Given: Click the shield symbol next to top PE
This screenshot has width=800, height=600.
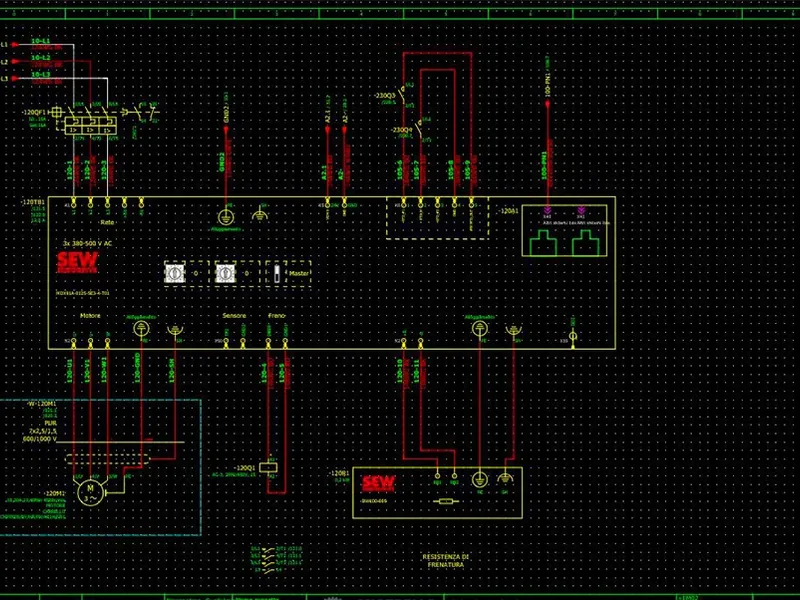Looking at the screenshot, I should click(x=260, y=215).
